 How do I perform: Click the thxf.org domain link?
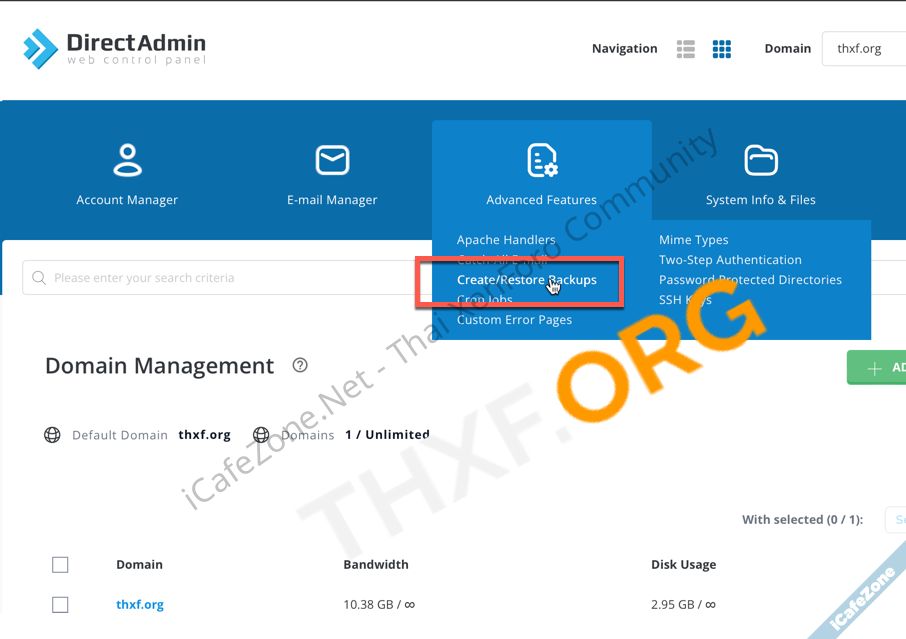140,604
